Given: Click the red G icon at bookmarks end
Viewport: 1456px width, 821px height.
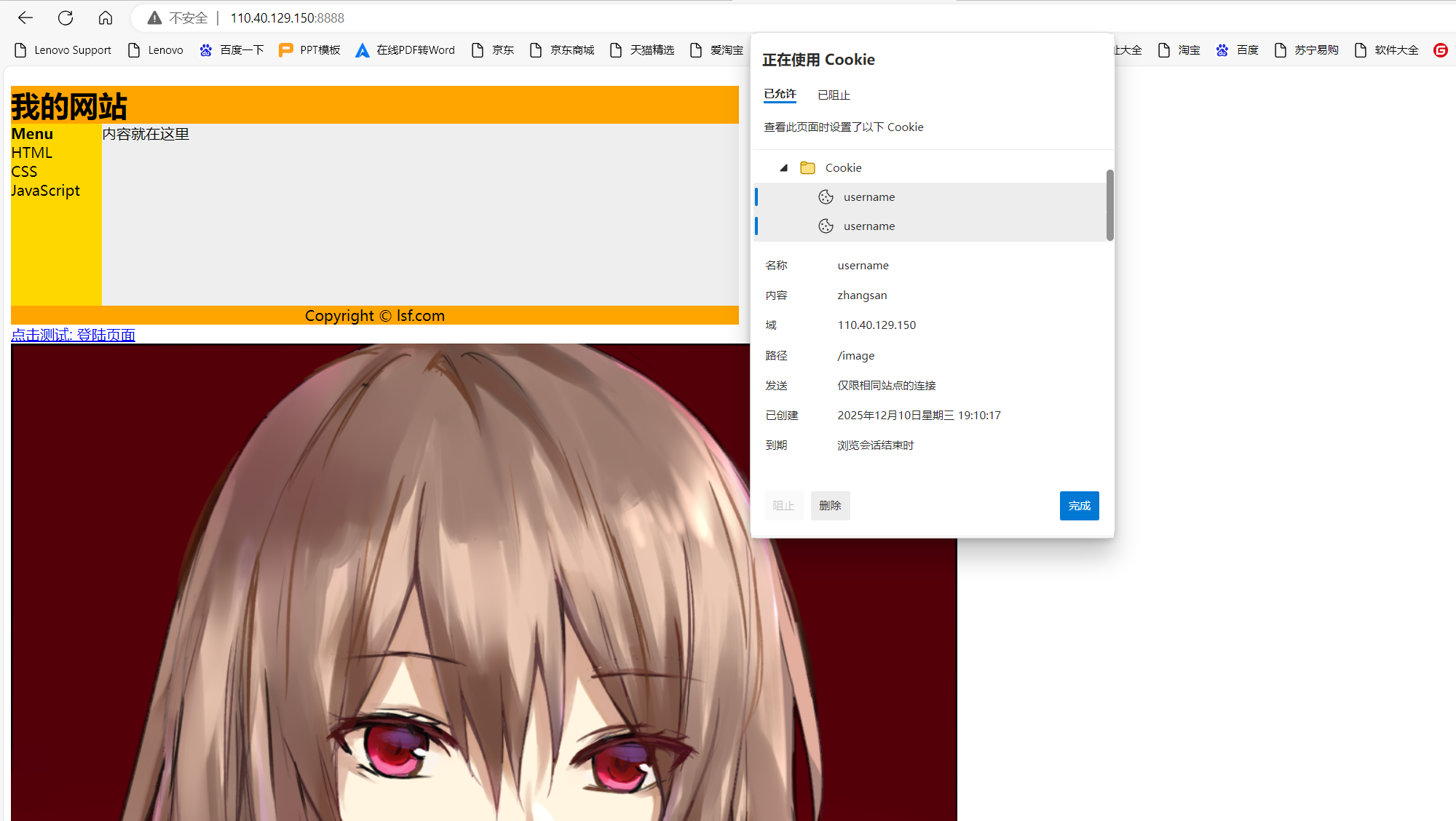Looking at the screenshot, I should tap(1440, 49).
